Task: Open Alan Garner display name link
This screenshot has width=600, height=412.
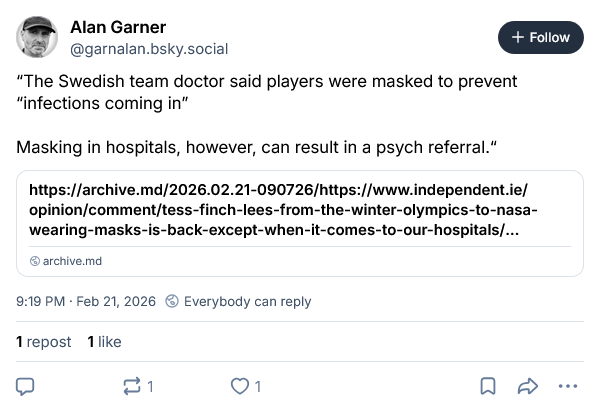Action: 118,27
